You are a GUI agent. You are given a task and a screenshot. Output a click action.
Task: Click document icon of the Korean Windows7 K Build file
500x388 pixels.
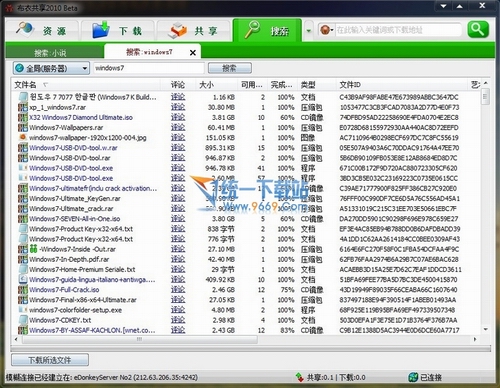point(23,97)
